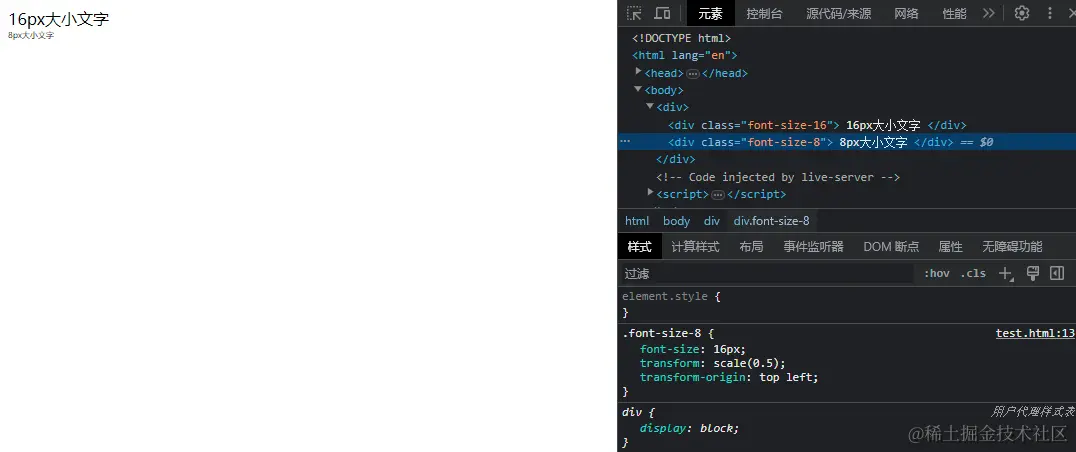Add a new style rule plus icon

[1006, 274]
